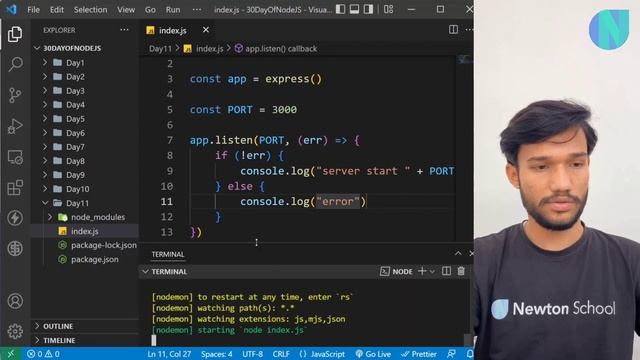
Task: Change end of line sequence CRLF
Action: click(281, 354)
